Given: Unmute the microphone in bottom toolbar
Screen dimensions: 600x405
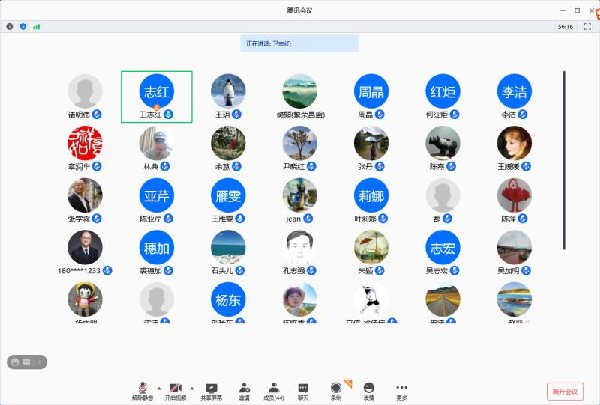Looking at the screenshot, I should pos(144,388).
